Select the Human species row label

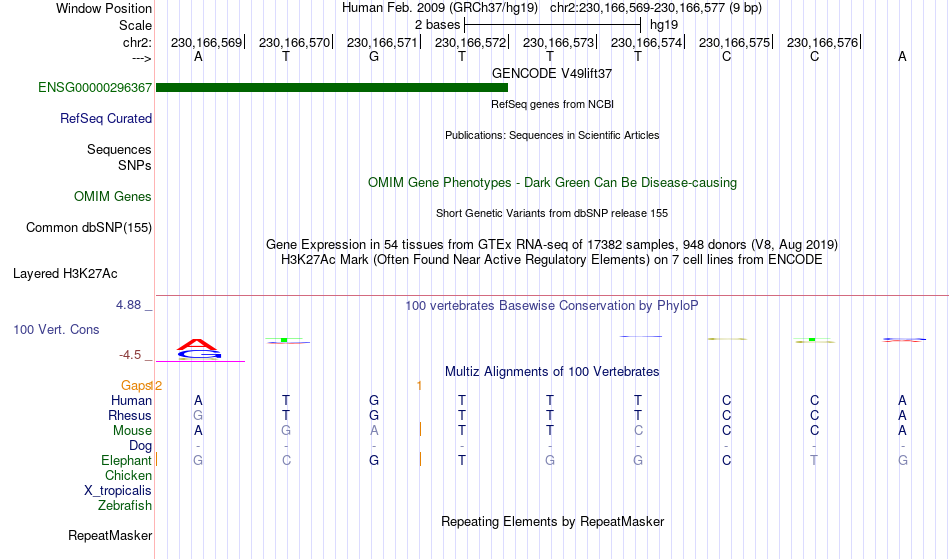pyautogui.click(x=131, y=400)
